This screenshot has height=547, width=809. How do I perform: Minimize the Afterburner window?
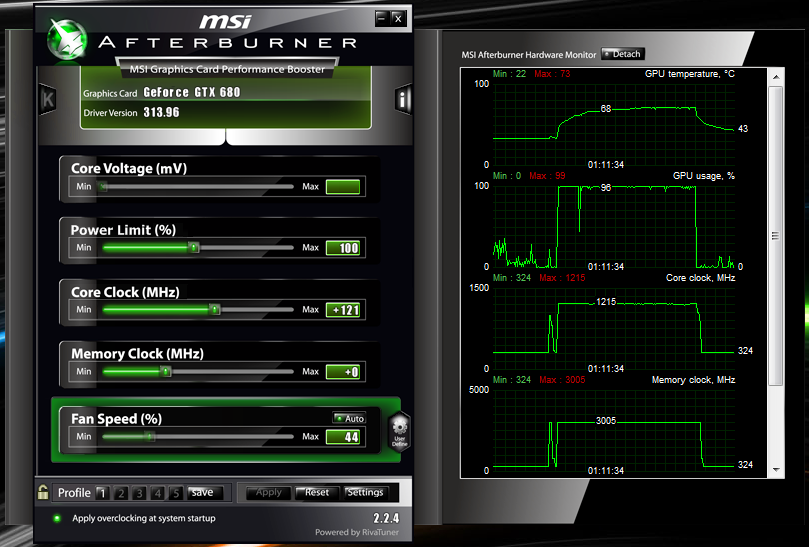381,19
